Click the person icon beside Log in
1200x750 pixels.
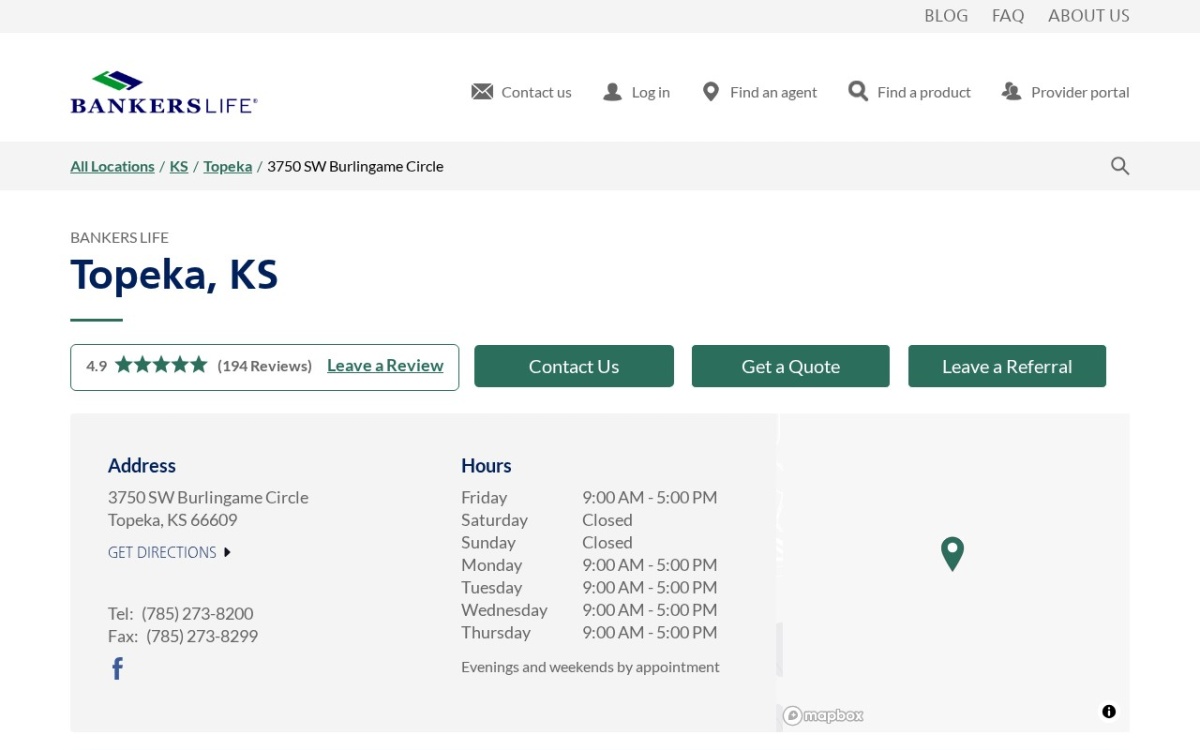click(612, 92)
